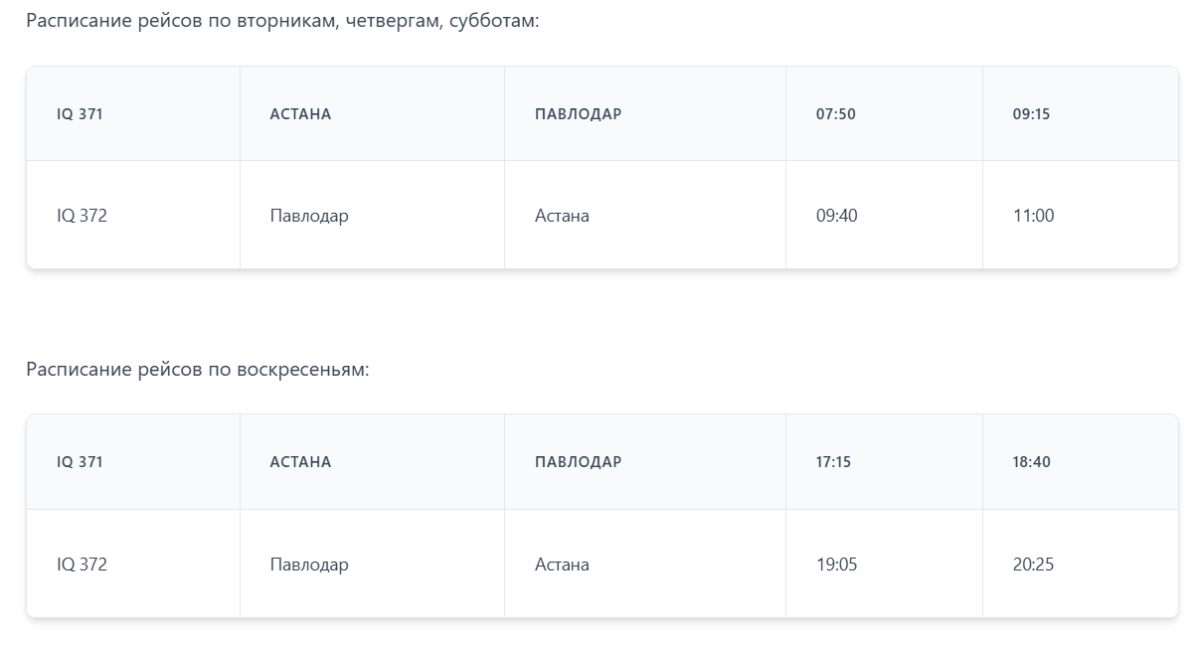Select IQ 371 in the Sunday schedule table

point(133,462)
